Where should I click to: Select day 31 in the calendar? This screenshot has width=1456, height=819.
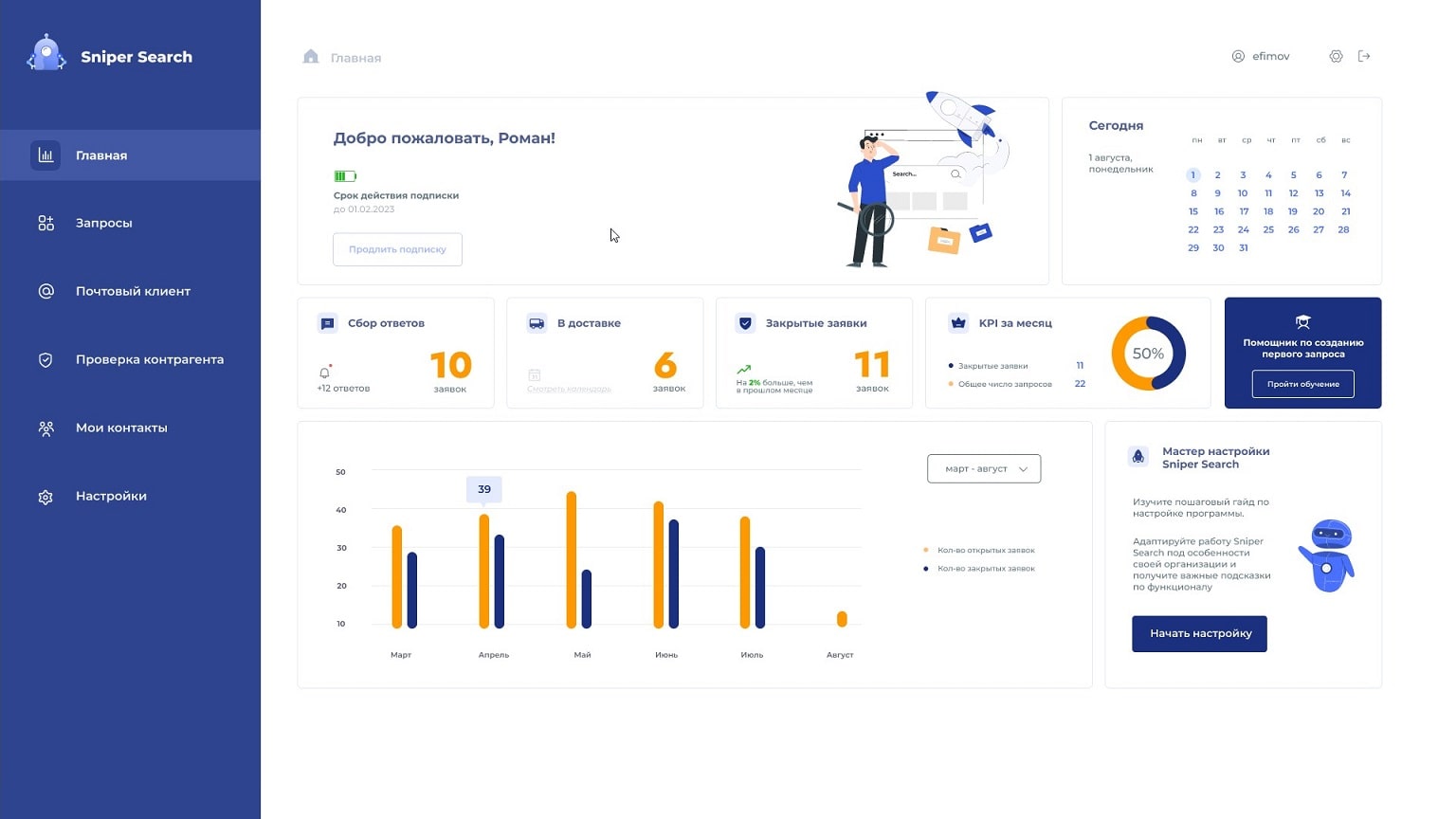click(x=1244, y=247)
